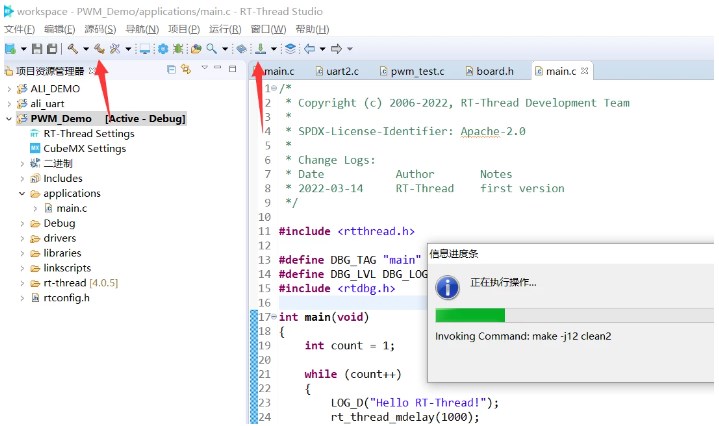Click the download program icon
719x426 pixels.
coord(260,49)
